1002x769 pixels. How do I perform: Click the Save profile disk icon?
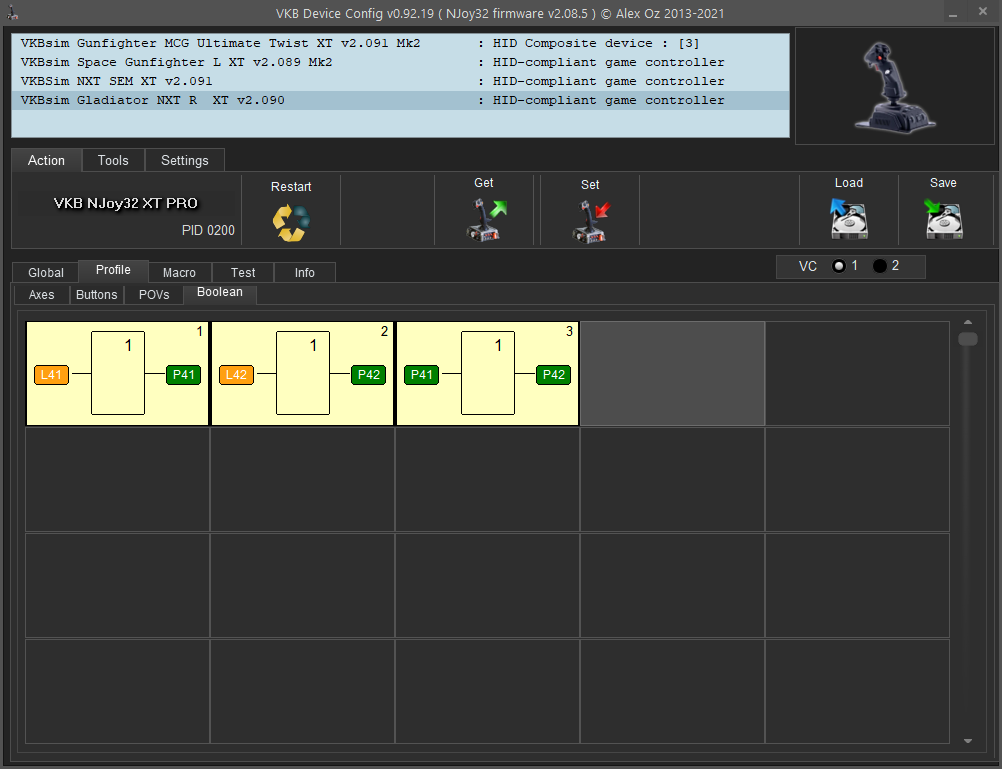pyautogui.click(x=944, y=219)
